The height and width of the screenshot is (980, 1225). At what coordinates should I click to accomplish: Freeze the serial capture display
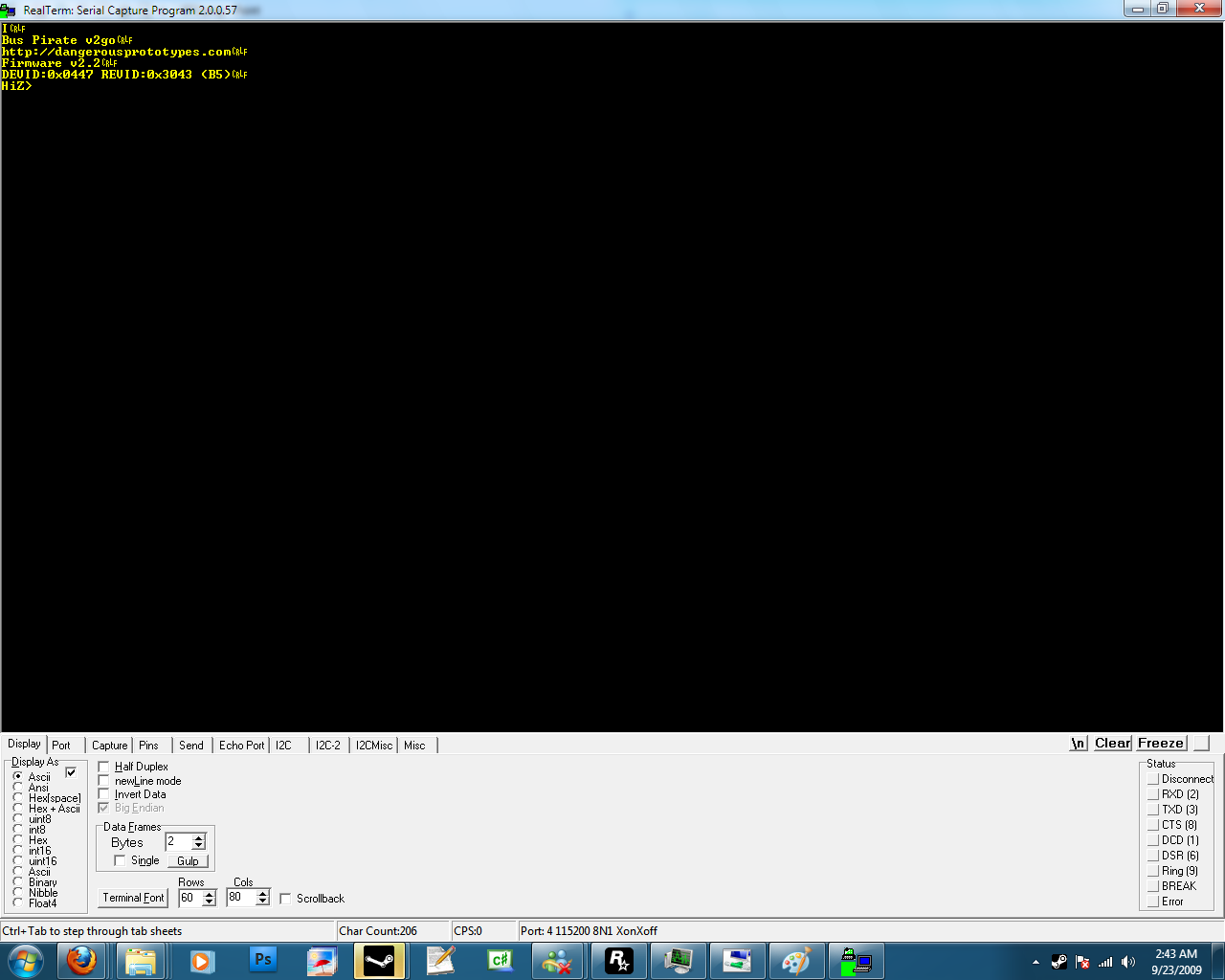click(x=1160, y=743)
